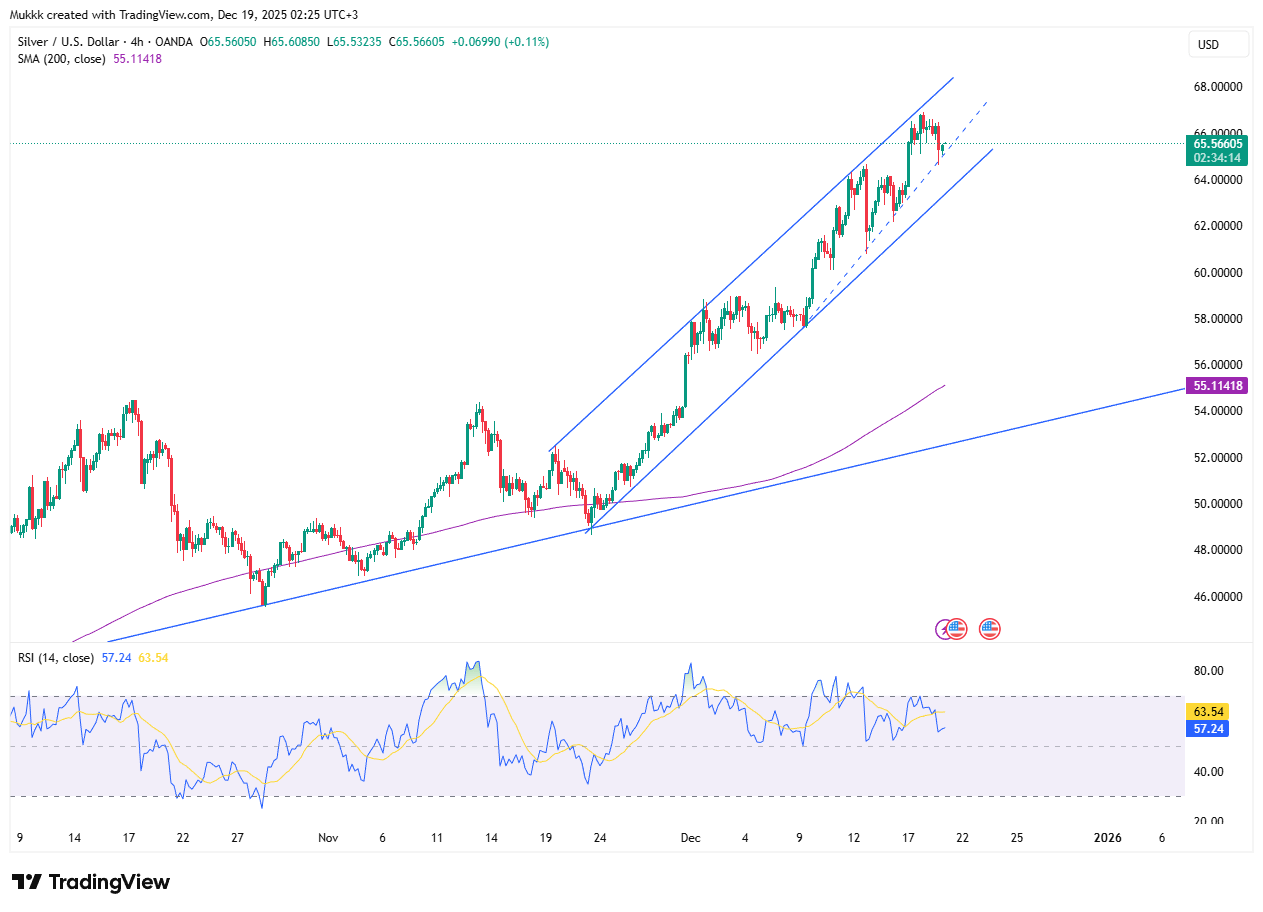Click the purple 55.11418 SMA price label
The image size is (1263, 912).
[x=1216, y=386]
